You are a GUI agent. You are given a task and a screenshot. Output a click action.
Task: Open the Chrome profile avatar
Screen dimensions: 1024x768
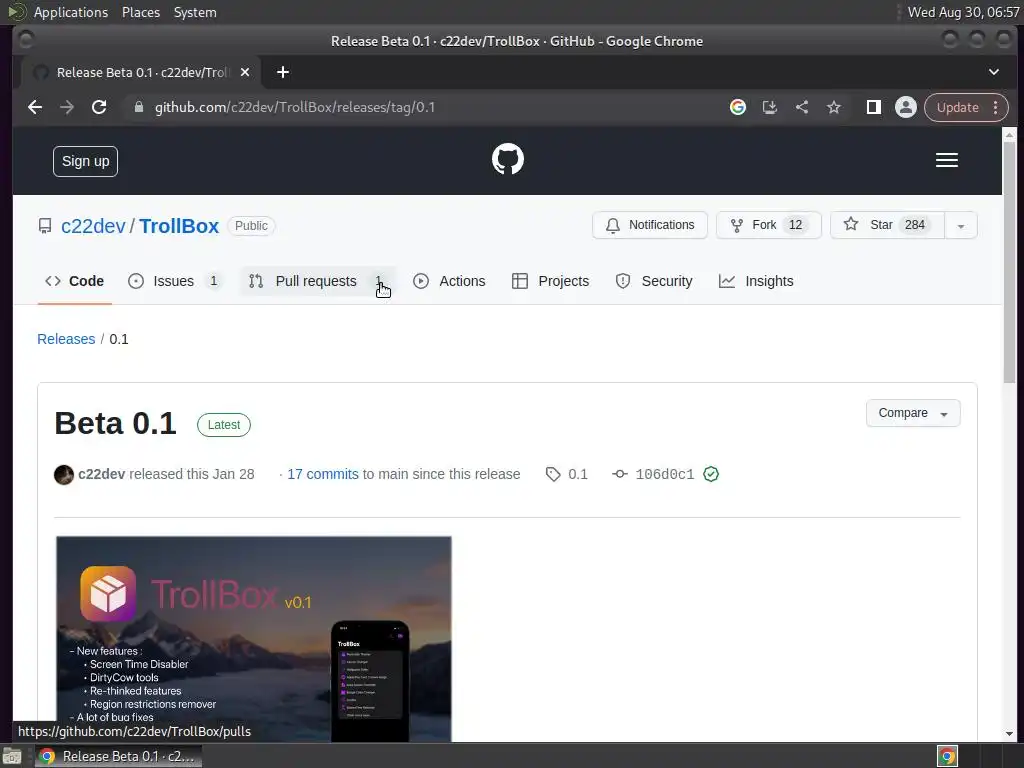(905, 107)
